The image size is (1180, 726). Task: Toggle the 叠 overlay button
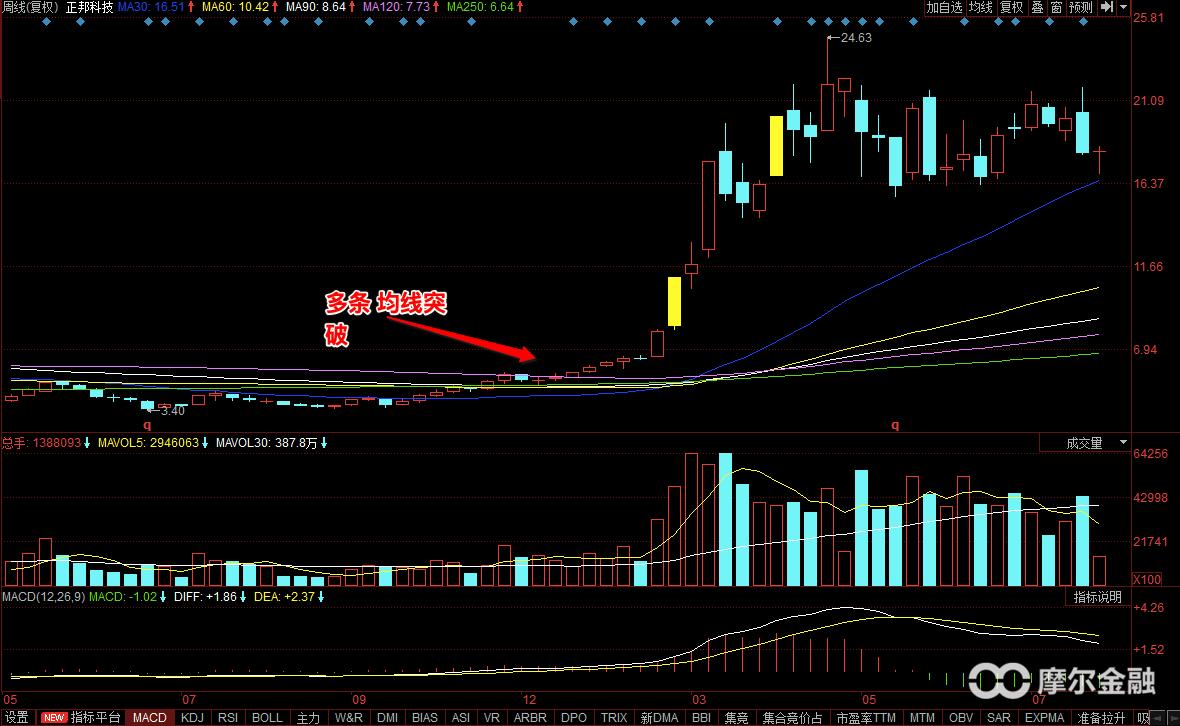coord(1037,7)
